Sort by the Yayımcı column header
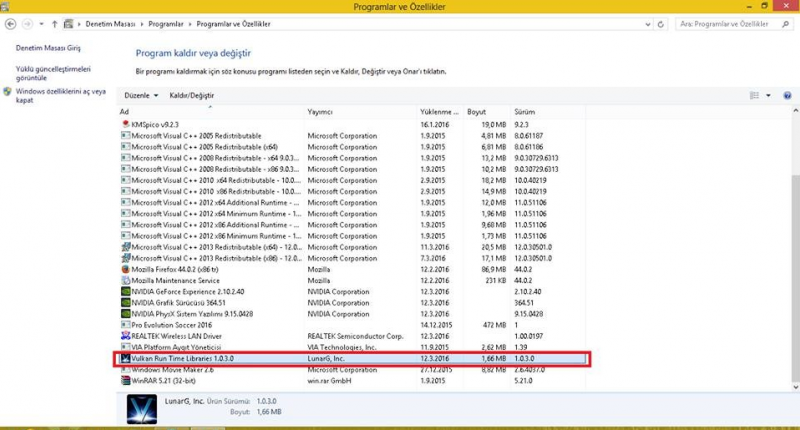The width and height of the screenshot is (800, 430). pyautogui.click(x=360, y=112)
